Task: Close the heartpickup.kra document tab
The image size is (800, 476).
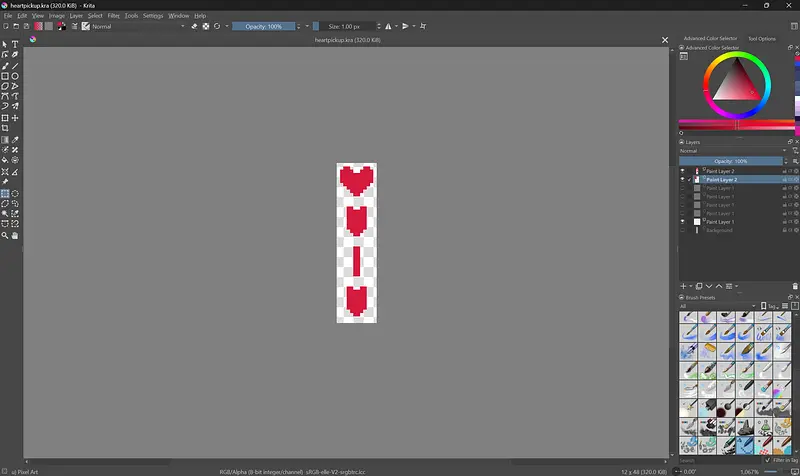Action: 666,41
